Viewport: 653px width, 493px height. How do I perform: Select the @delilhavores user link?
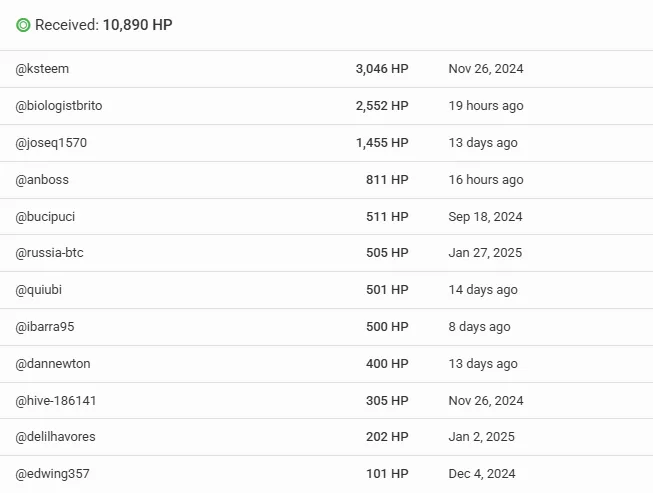55,437
